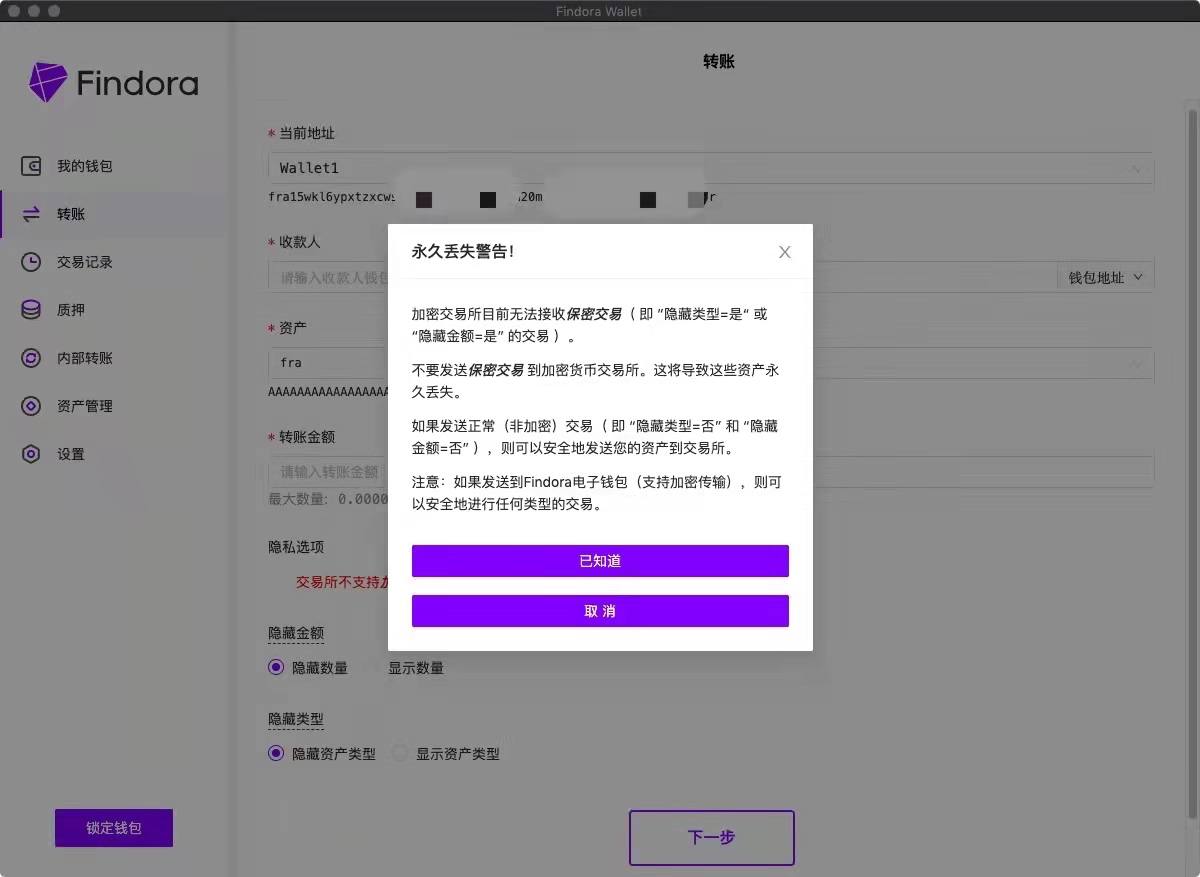Click the 永久丢失警告! dialog title
Screen dimensions: 1200x877
[463, 252]
